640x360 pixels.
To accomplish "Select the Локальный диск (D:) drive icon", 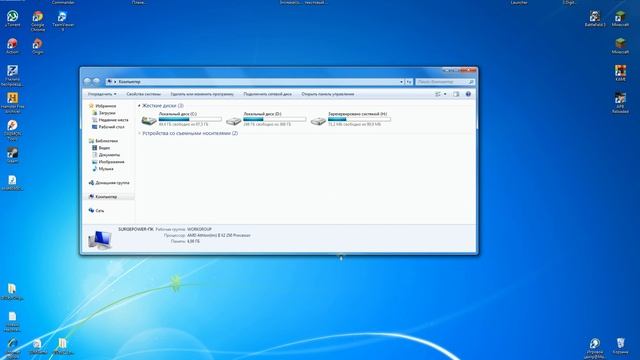I will (233, 120).
